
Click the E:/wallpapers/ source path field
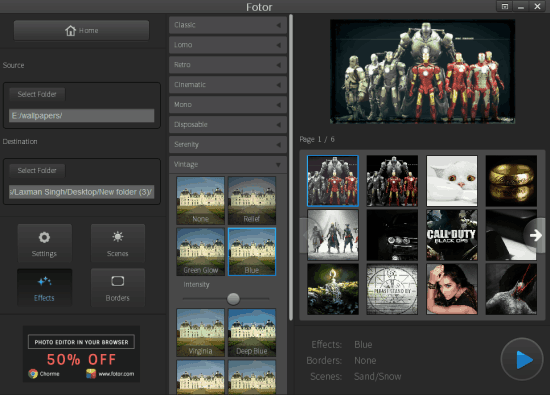click(81, 116)
